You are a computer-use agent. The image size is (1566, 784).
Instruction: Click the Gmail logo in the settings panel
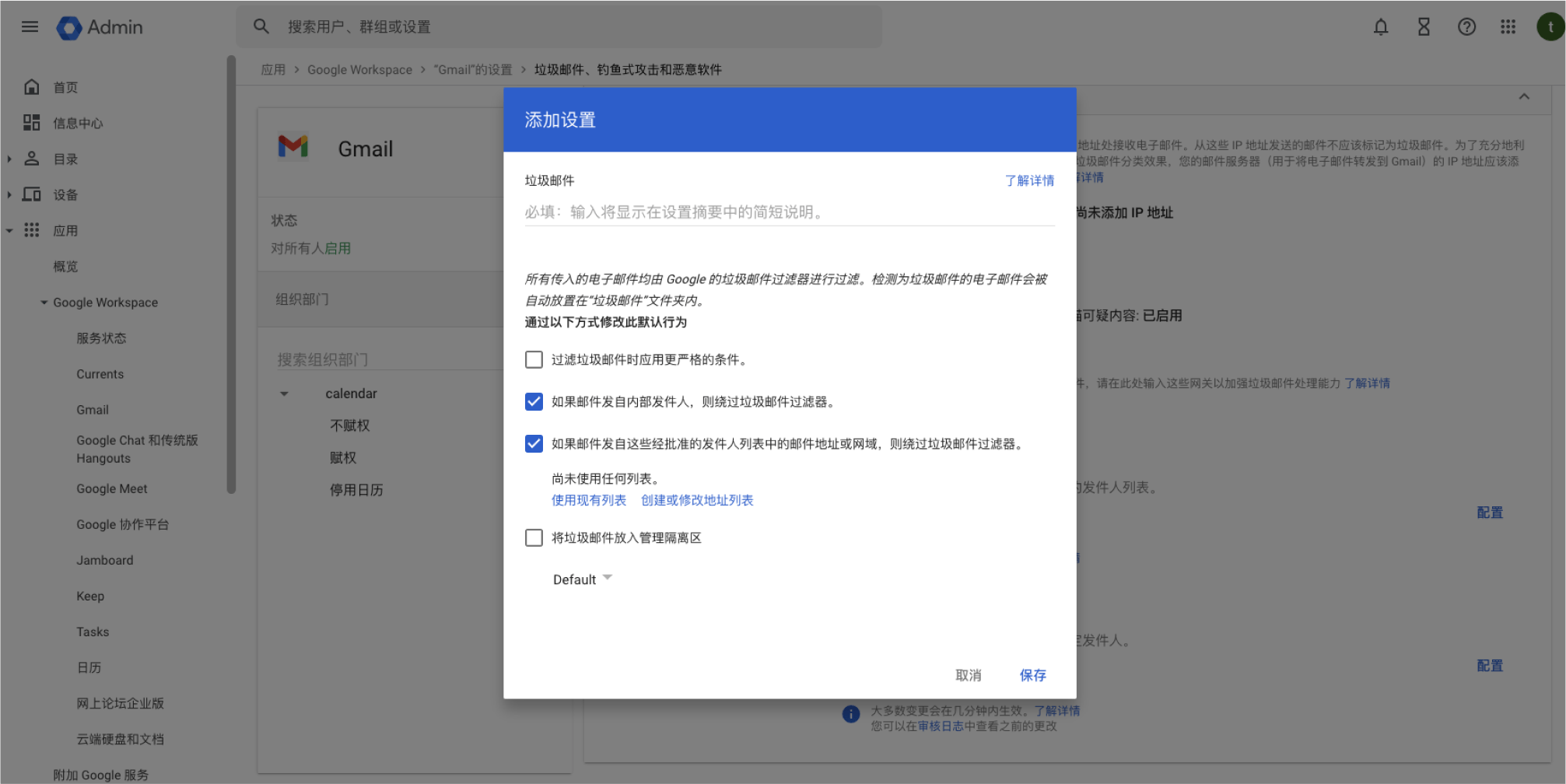point(293,147)
